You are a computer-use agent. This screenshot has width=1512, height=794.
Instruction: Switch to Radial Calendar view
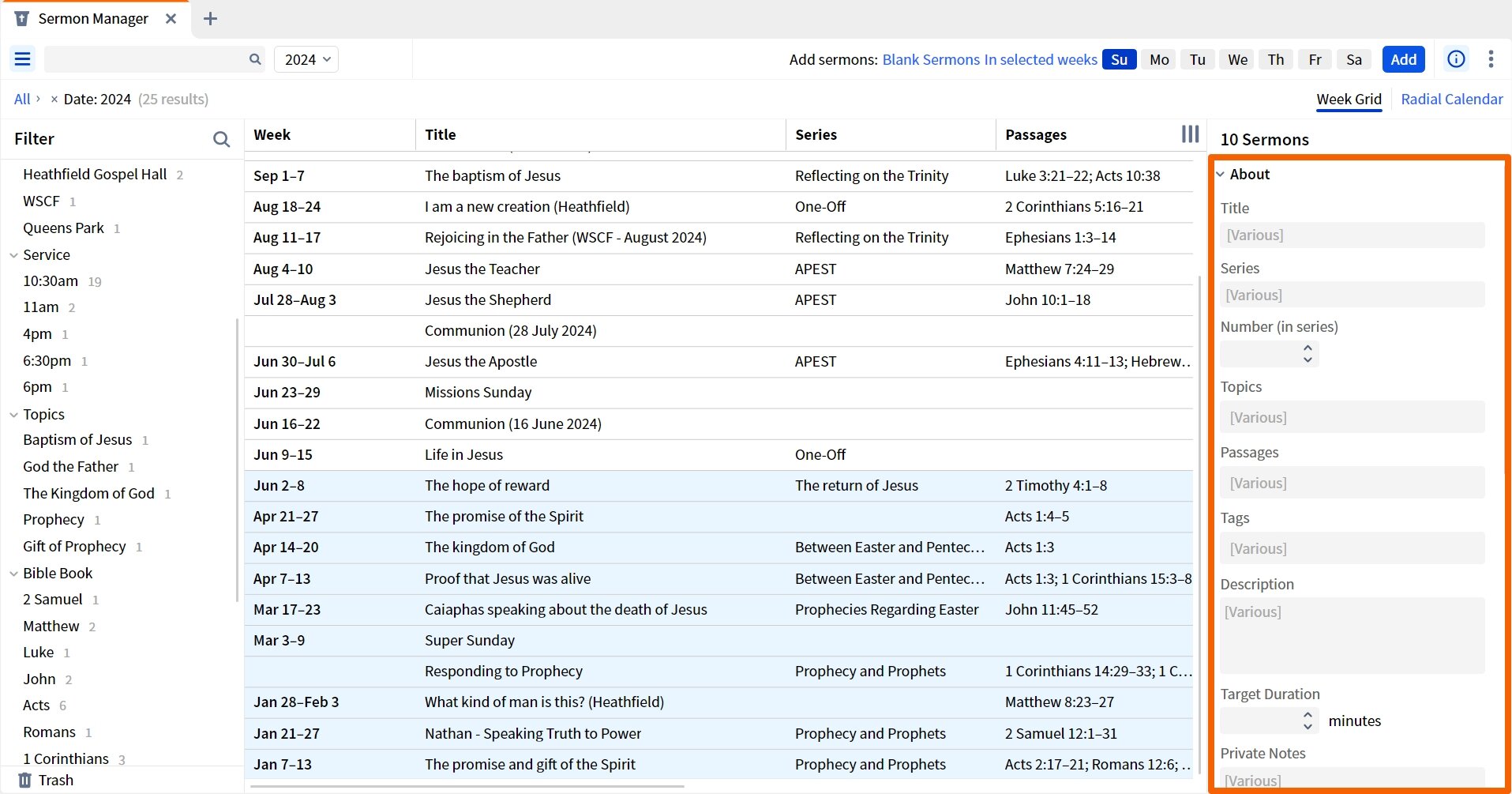tap(1451, 100)
